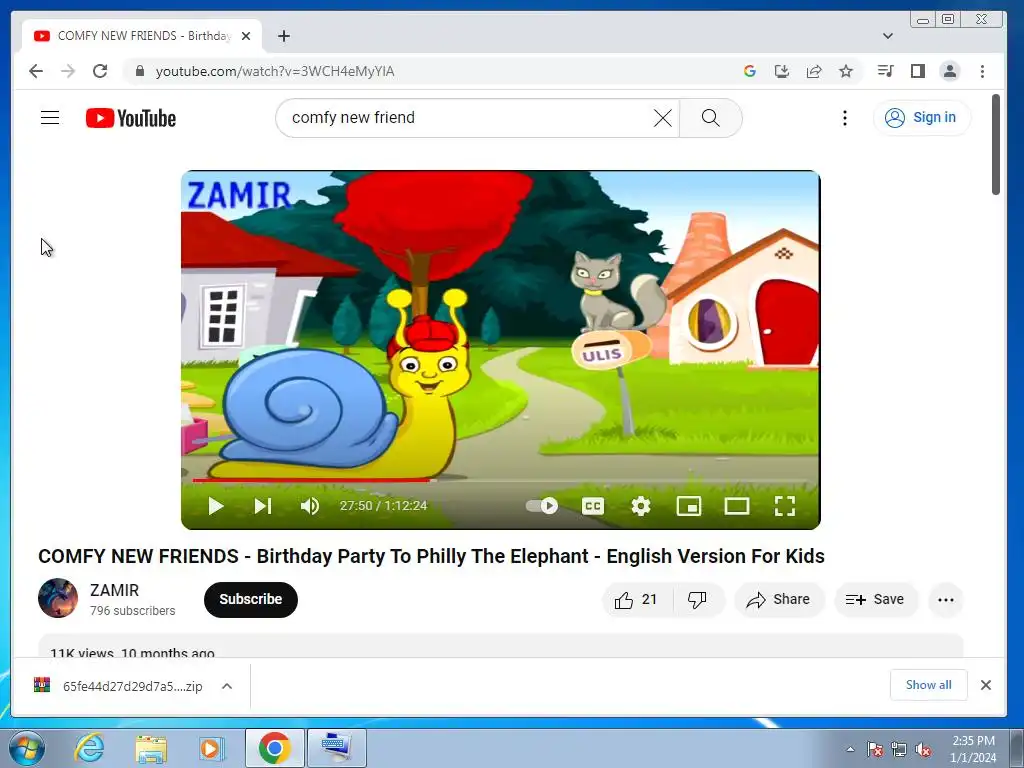This screenshot has width=1024, height=768.
Task: Open Windows Media Player from taskbar
Action: [x=212, y=748]
